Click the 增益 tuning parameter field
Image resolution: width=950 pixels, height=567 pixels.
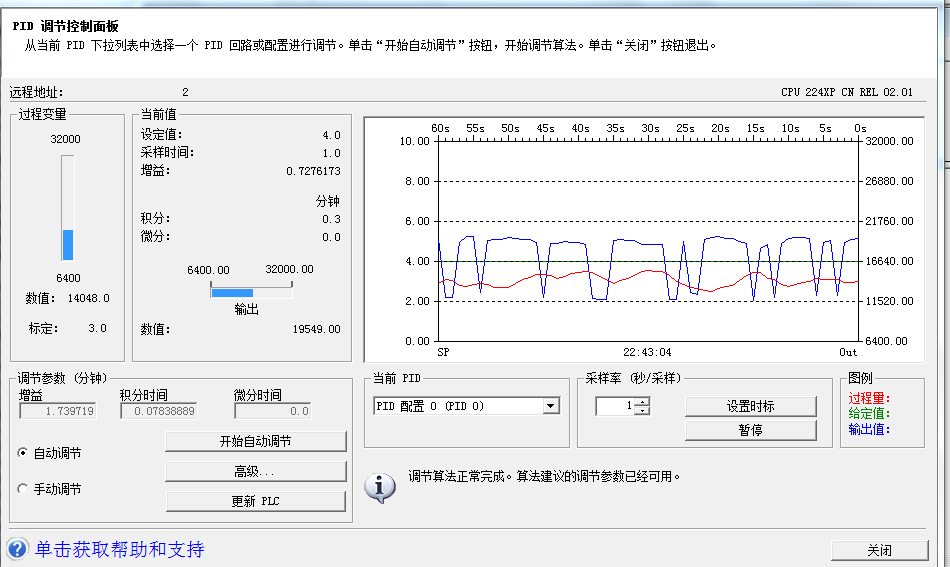[x=58, y=411]
